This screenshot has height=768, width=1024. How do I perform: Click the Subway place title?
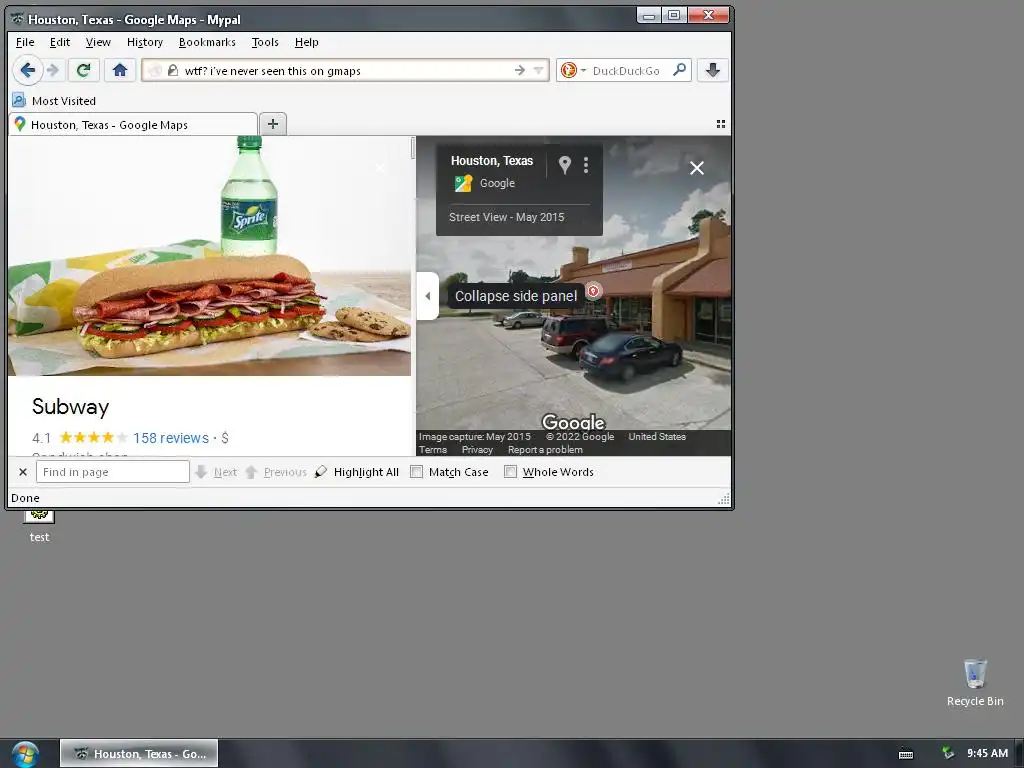point(71,406)
